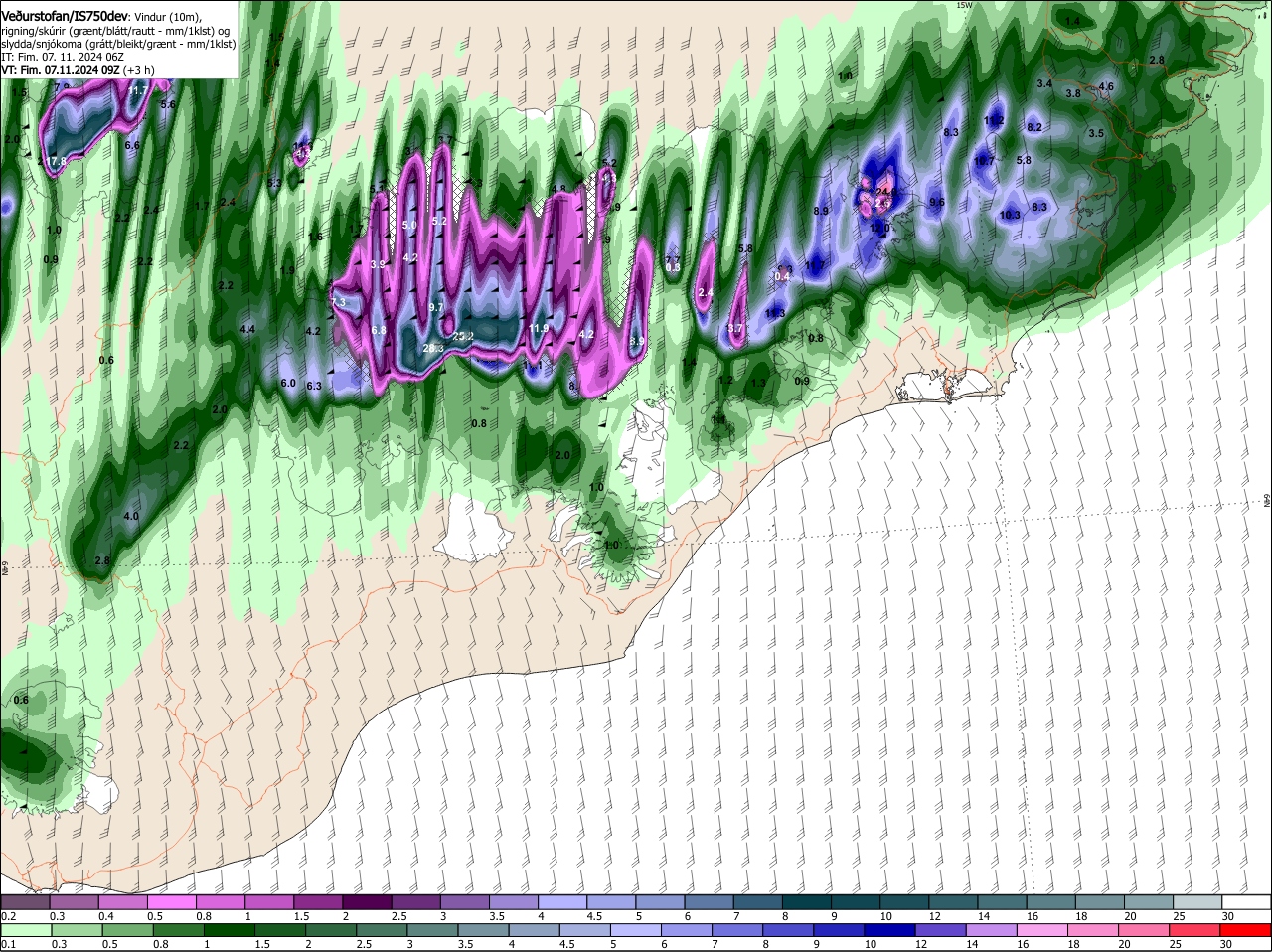Click the snow legend swatch between 0.5 and 0.8
Viewport: 1272px width, 952px height.
tap(171, 902)
